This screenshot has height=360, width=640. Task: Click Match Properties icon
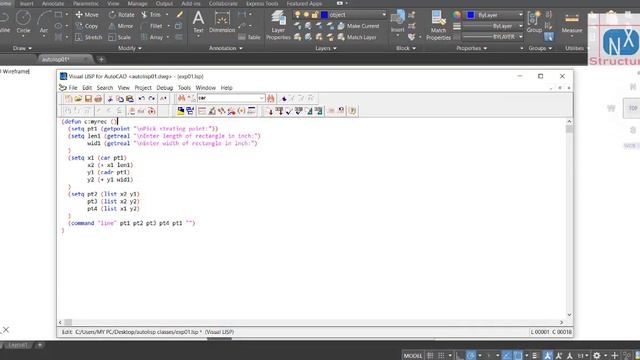(x=438, y=25)
